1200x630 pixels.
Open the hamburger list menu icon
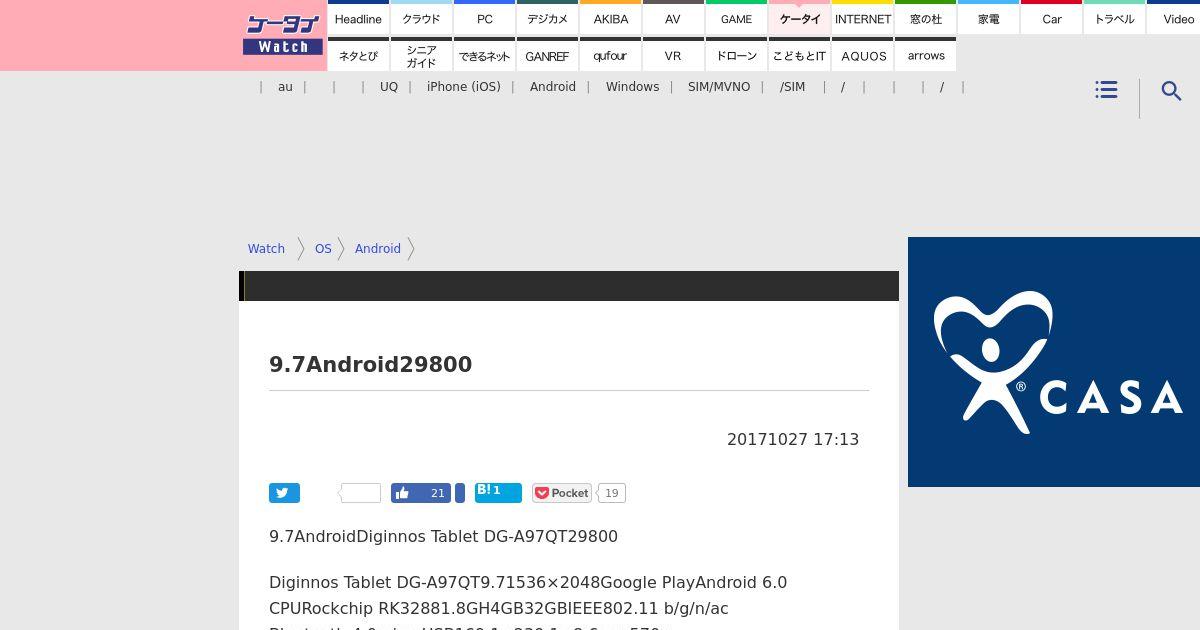click(x=1106, y=90)
